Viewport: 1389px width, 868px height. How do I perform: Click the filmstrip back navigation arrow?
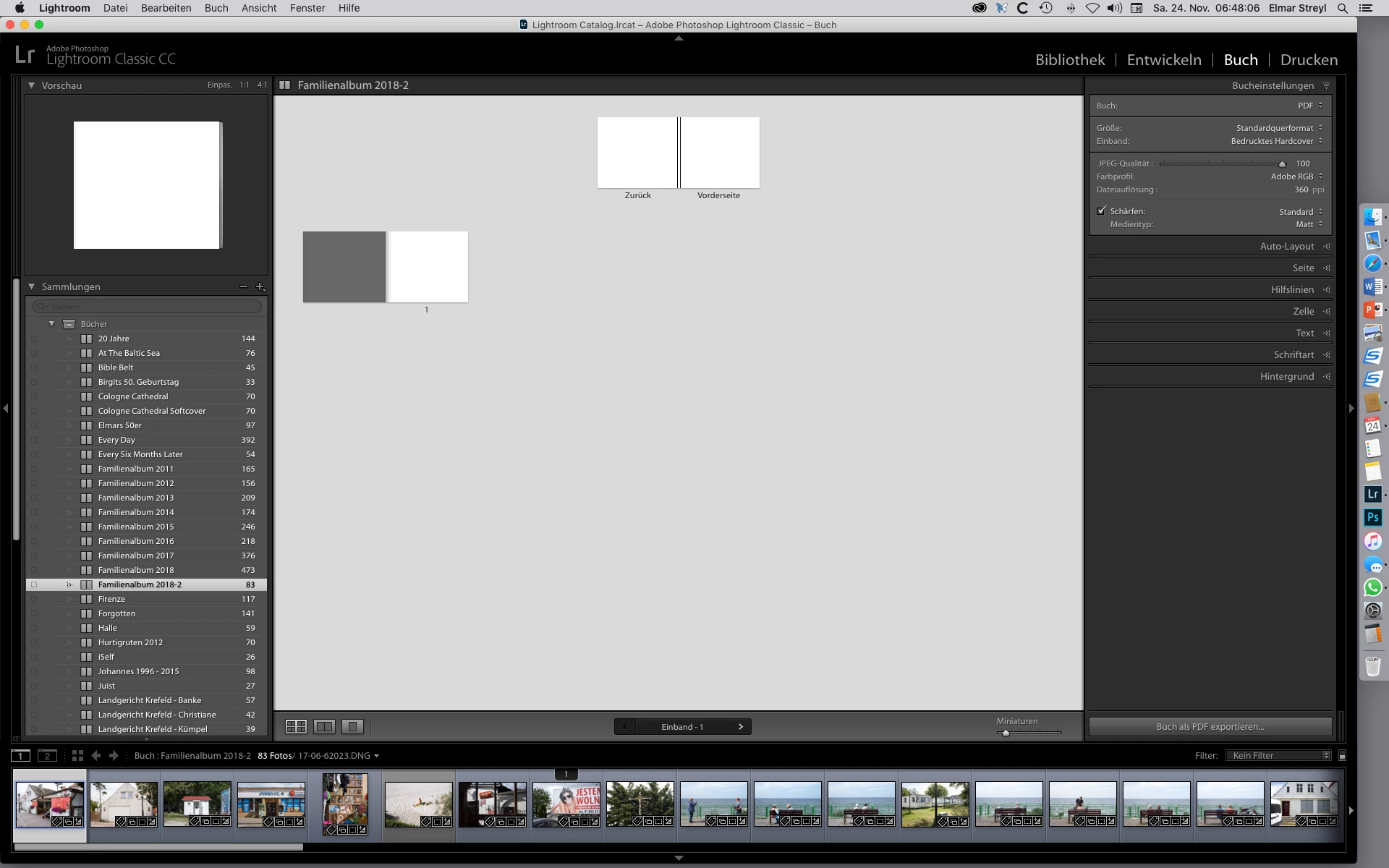96,756
